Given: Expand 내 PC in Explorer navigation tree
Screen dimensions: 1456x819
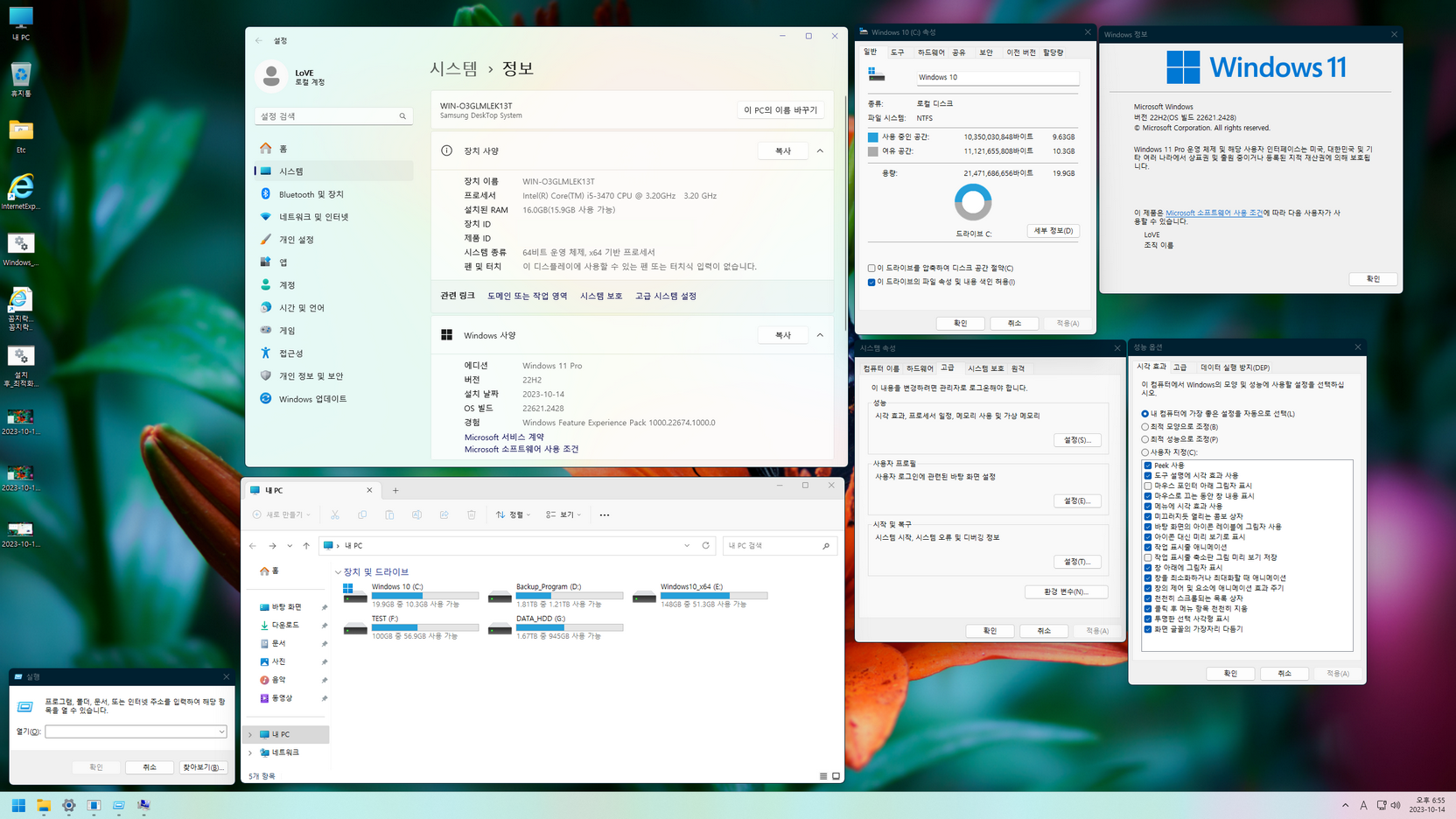Looking at the screenshot, I should [x=251, y=734].
